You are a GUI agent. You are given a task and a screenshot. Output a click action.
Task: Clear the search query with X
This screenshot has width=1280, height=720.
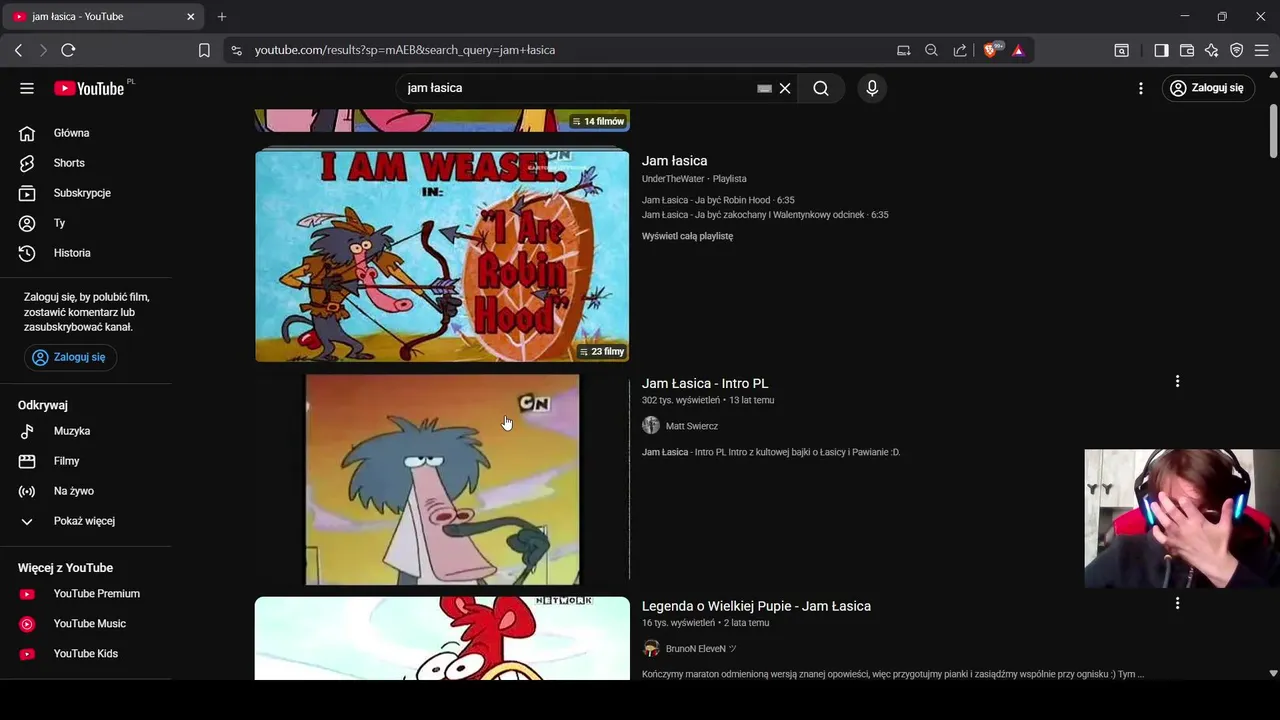[x=785, y=88]
